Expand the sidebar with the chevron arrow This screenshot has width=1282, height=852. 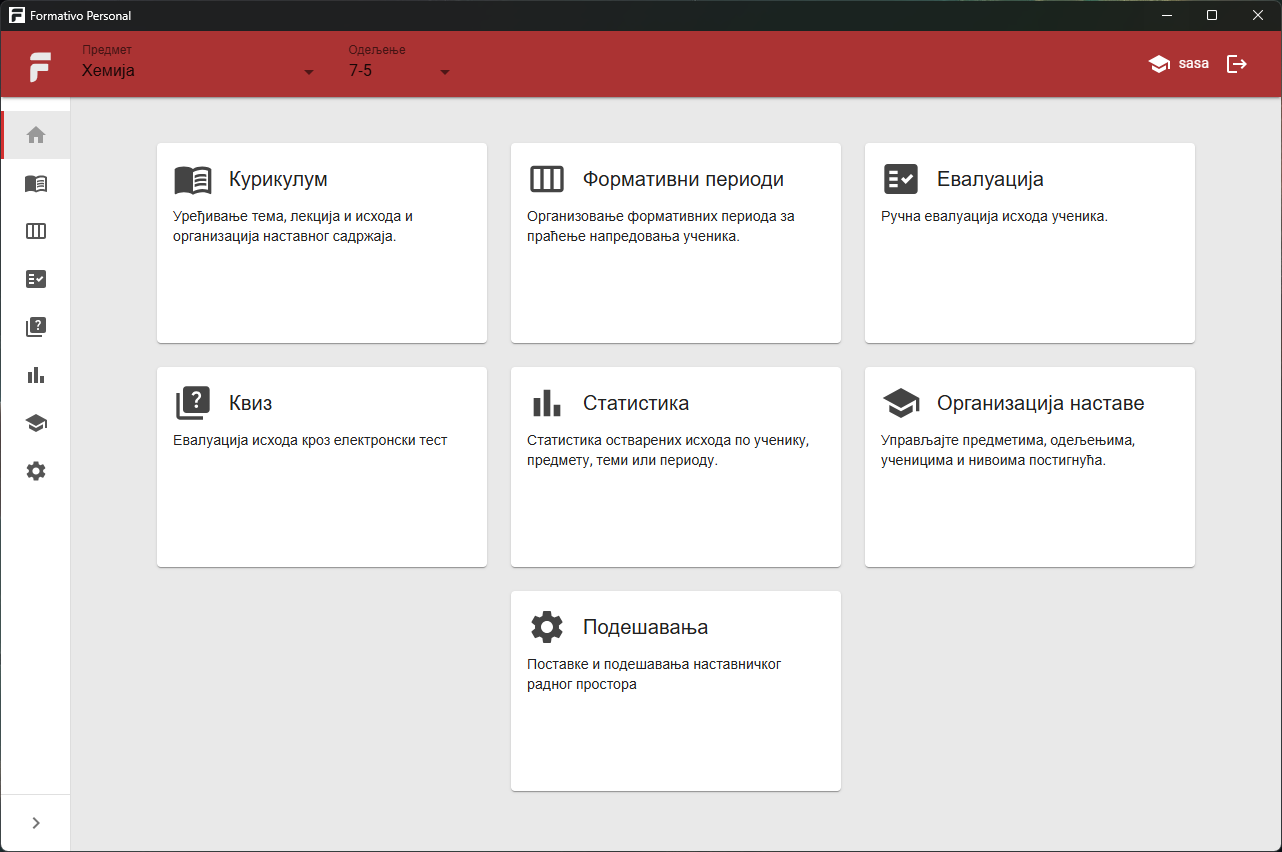point(36,823)
